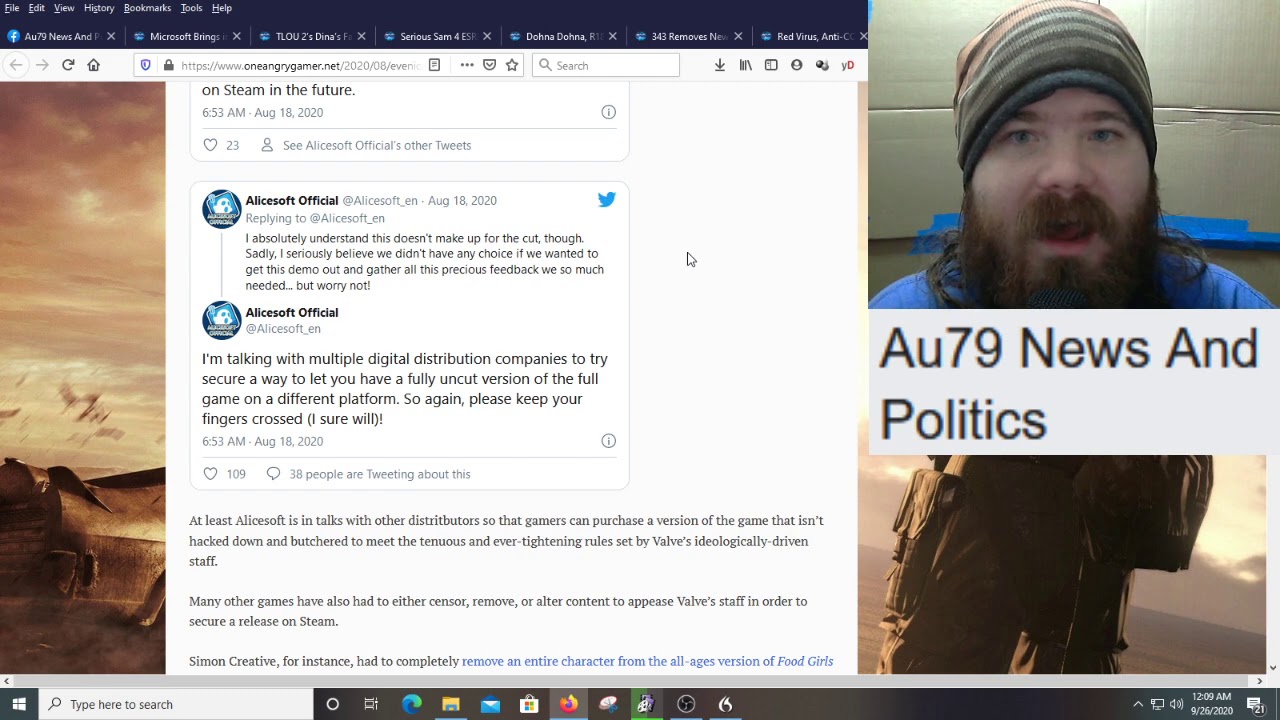1280x720 pixels.
Task: Open the Help menu
Action: pos(222,8)
